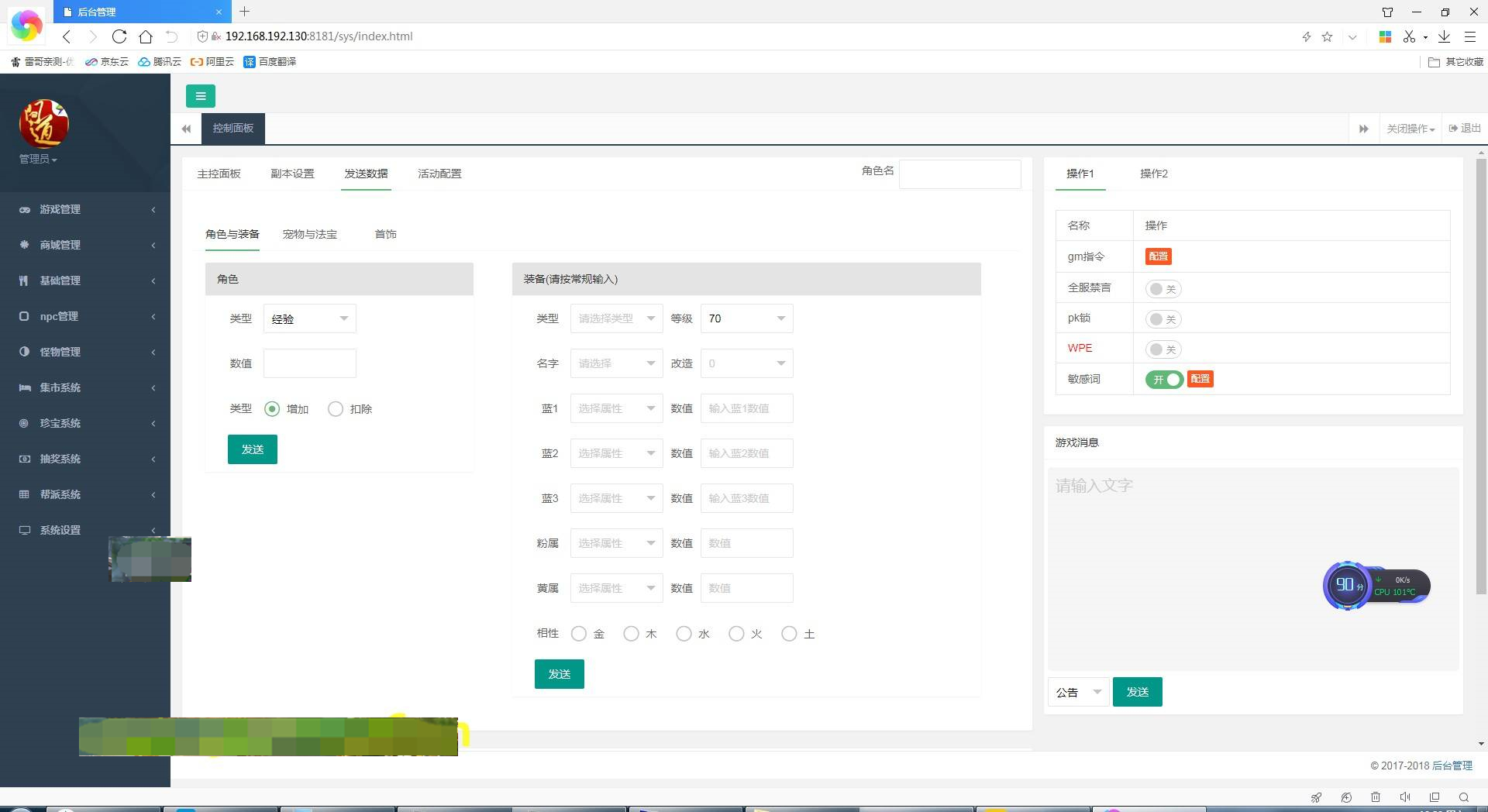The height and width of the screenshot is (812, 1488).
Task: Turn off the 敏感词 switch
Action: pyautogui.click(x=1163, y=379)
